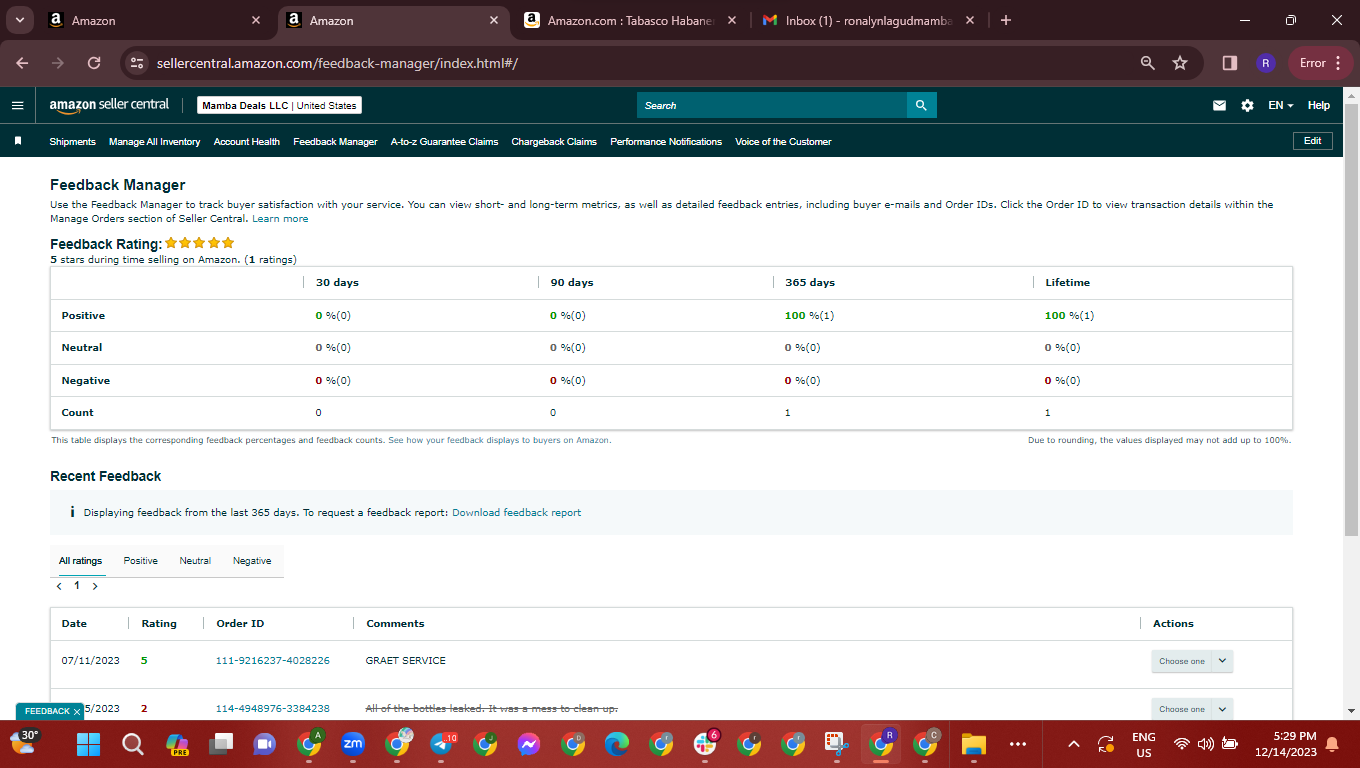Open Manage All Inventory
Viewport: 1360px width, 768px height.
pyautogui.click(x=155, y=142)
